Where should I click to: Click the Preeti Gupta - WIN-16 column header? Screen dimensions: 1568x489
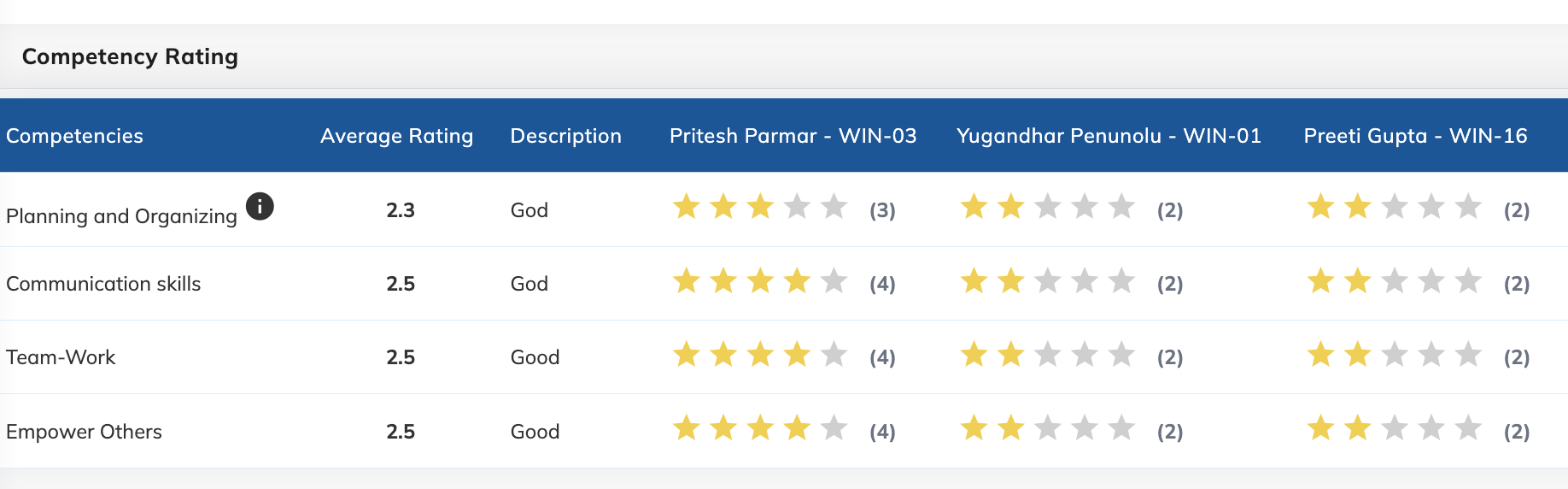[x=1415, y=136]
